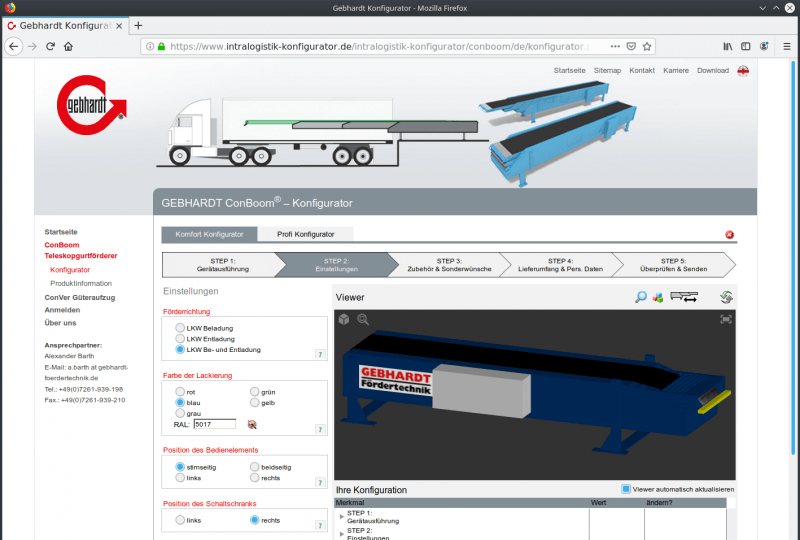Go to STEP 5 Überprüfen & Senden
Viewport: 800px width, 540px height.
[x=673, y=265]
